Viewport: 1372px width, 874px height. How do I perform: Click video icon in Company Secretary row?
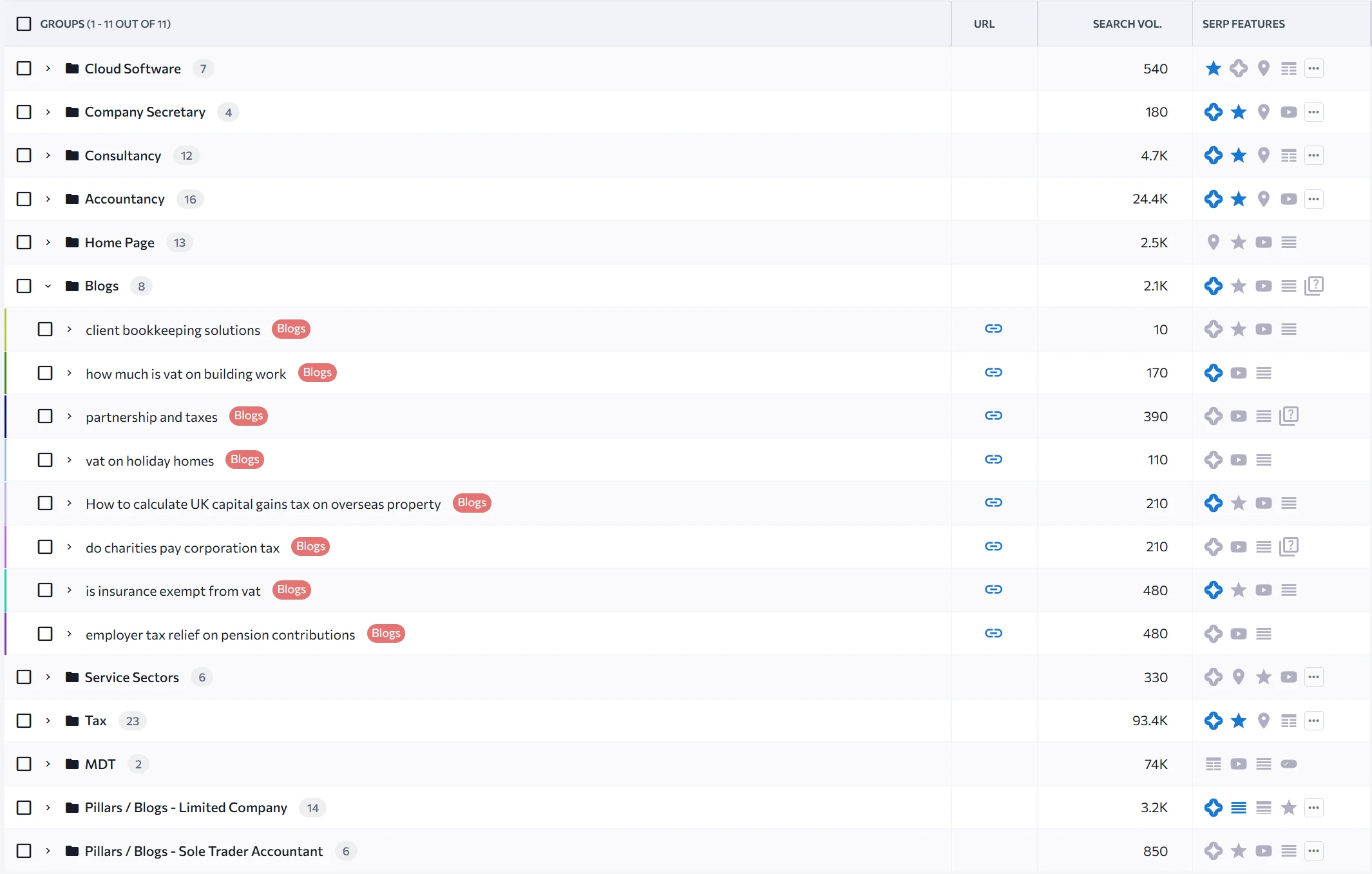point(1289,112)
